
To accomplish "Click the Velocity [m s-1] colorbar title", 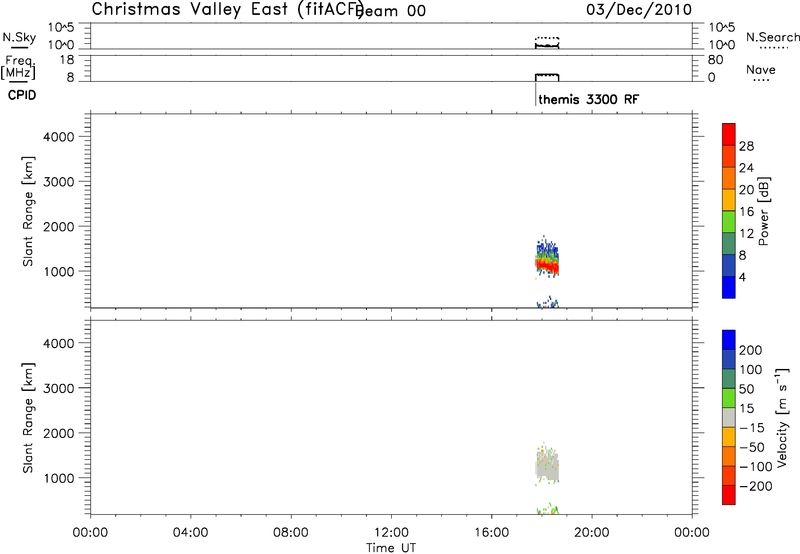I will click(x=782, y=417).
